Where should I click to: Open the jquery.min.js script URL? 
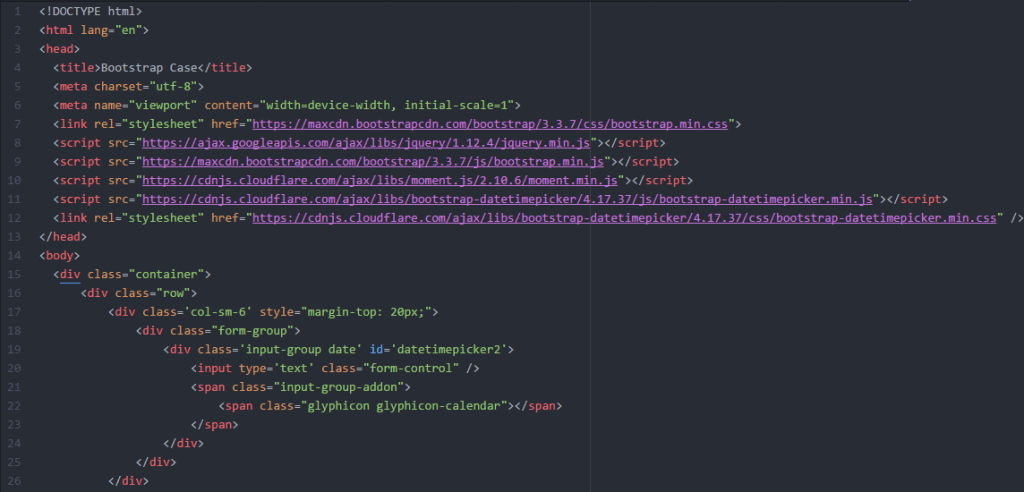pos(366,142)
